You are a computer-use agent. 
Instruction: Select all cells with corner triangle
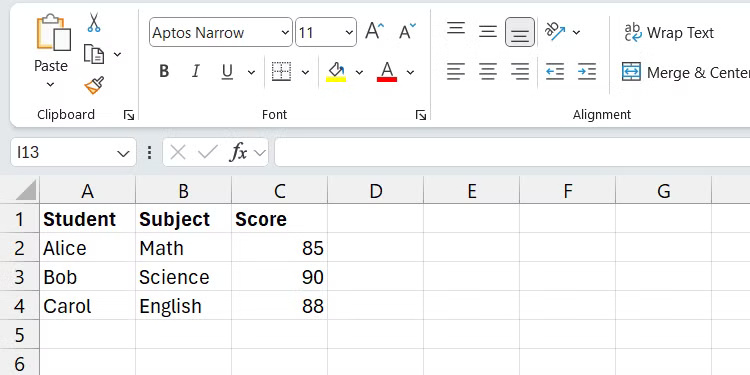click(26, 190)
